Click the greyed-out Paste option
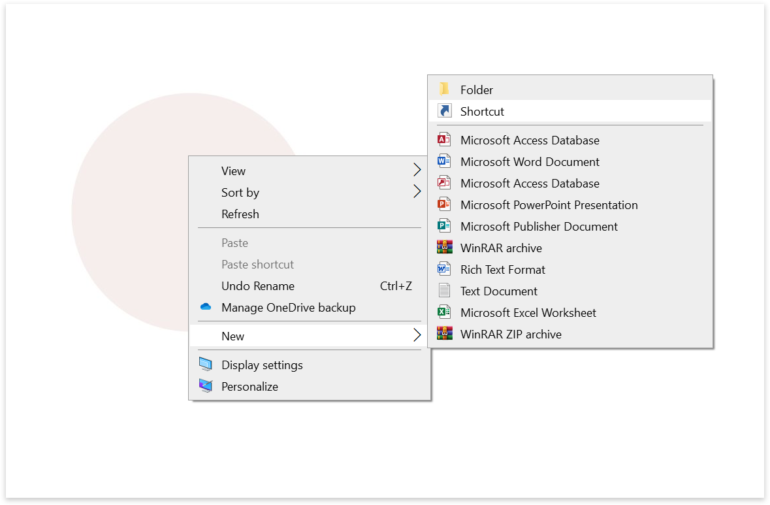The height and width of the screenshot is (505, 770). point(234,243)
